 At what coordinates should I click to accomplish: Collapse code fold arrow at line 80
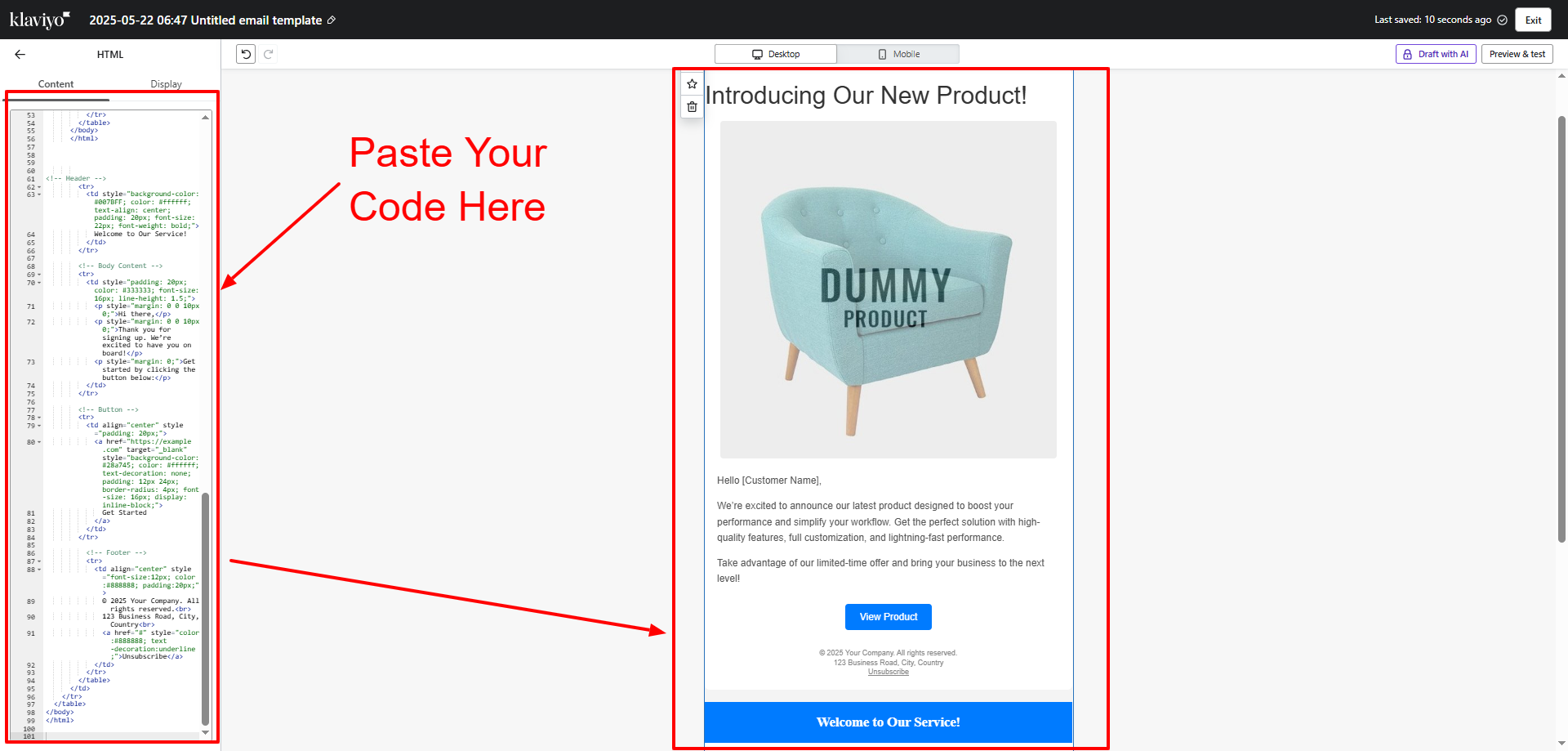[39, 442]
